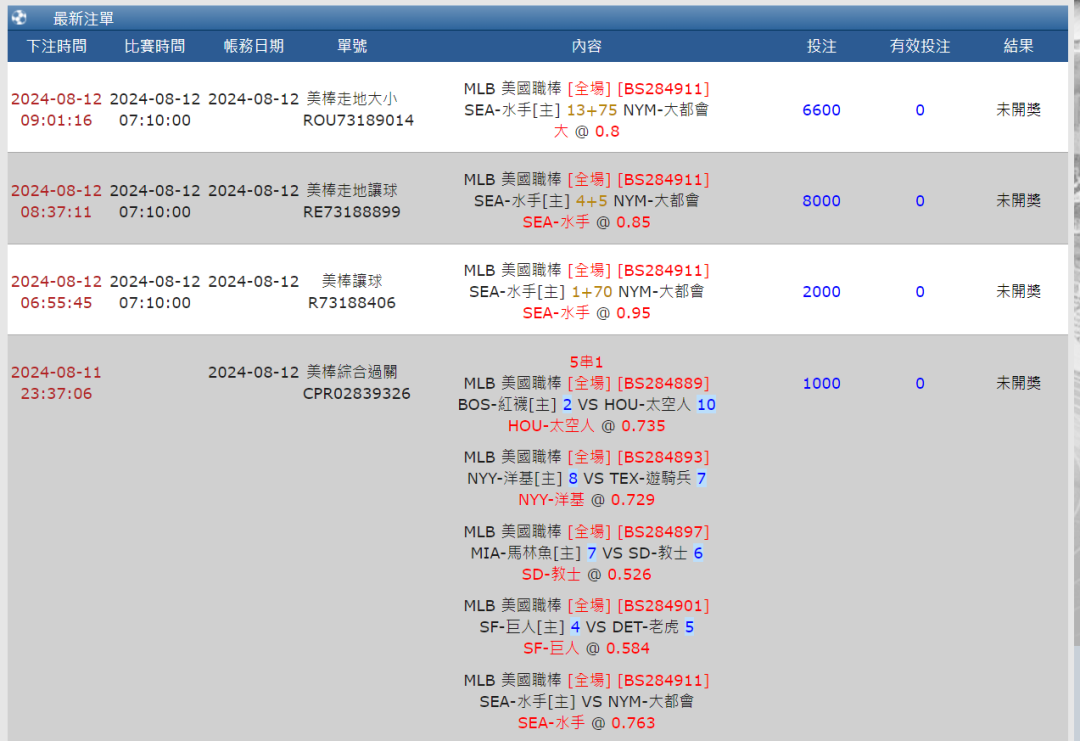Select the 內容 column header
This screenshot has height=741, width=1080.
coord(586,46)
